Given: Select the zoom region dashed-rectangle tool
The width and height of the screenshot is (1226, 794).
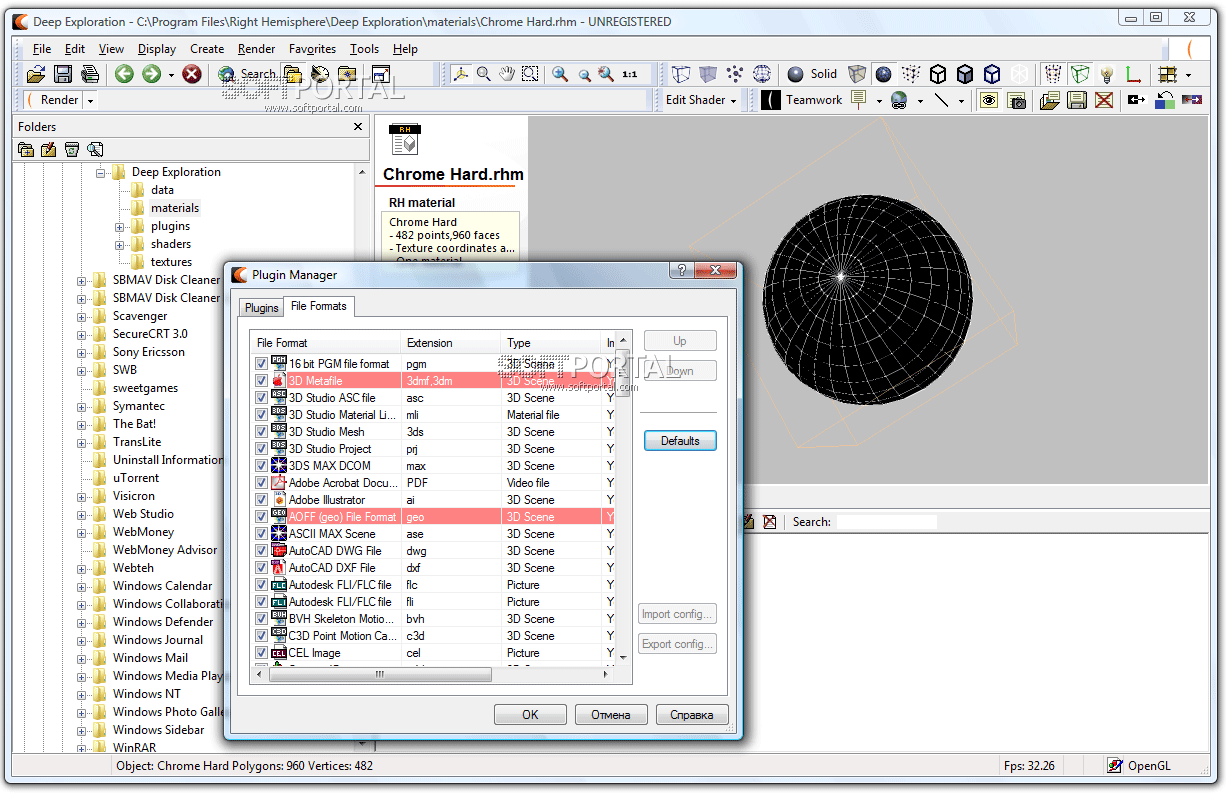Looking at the screenshot, I should [x=530, y=74].
